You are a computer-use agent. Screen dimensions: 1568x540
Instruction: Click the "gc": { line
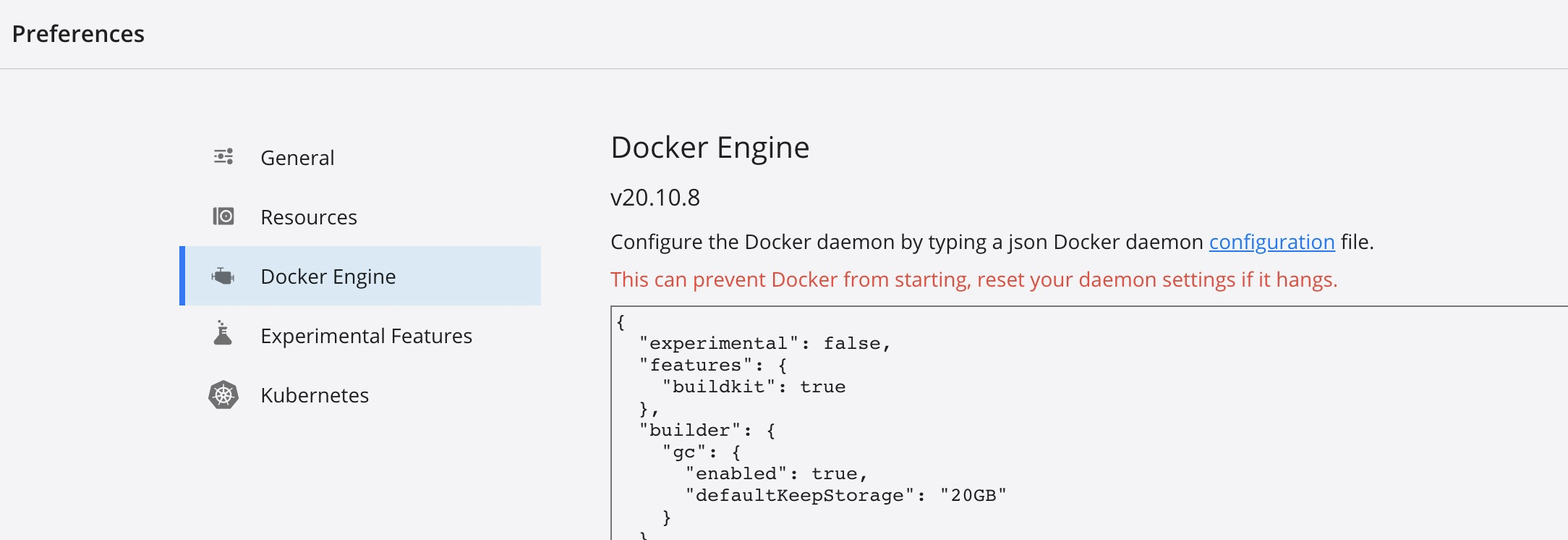click(x=702, y=452)
